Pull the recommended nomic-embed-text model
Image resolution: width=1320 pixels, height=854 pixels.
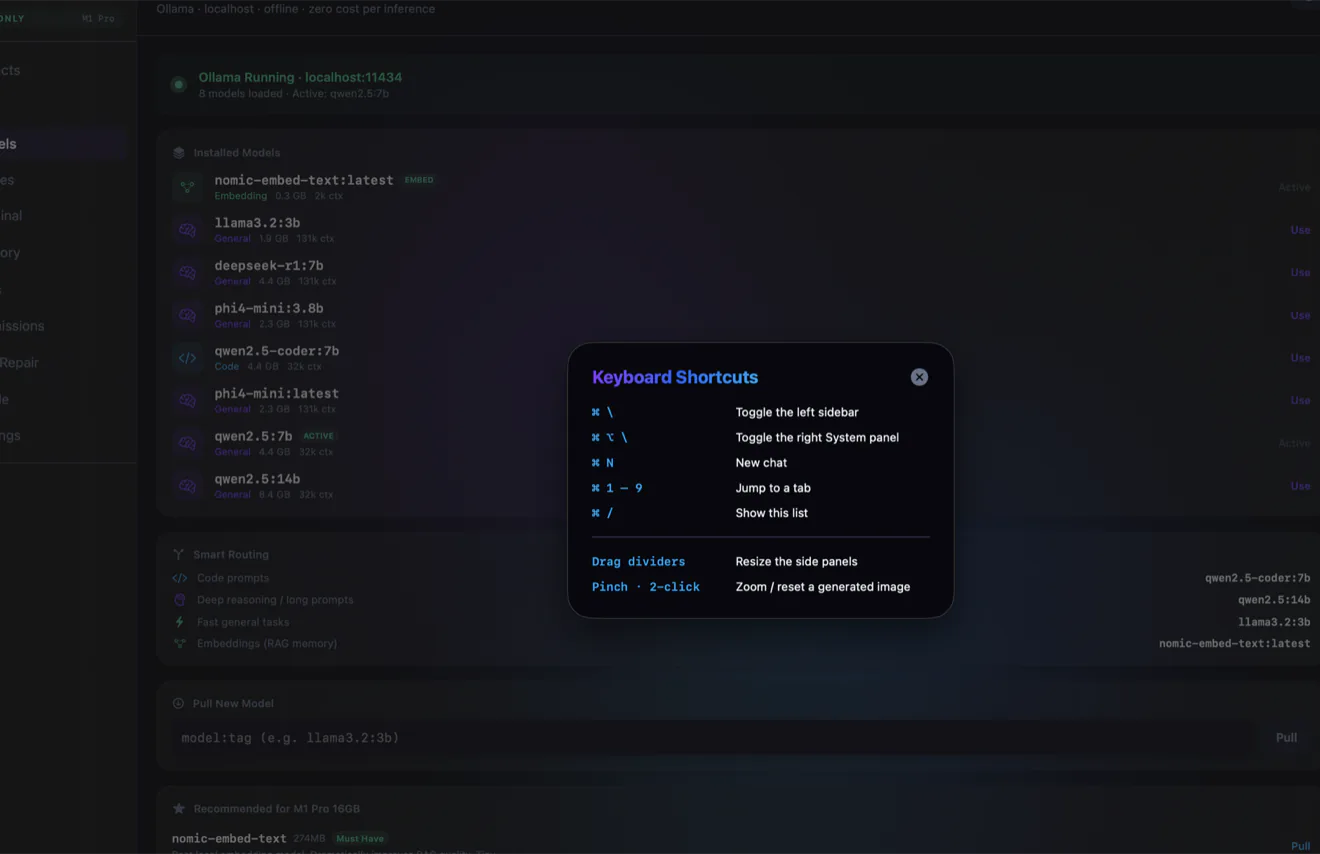tap(1300, 846)
